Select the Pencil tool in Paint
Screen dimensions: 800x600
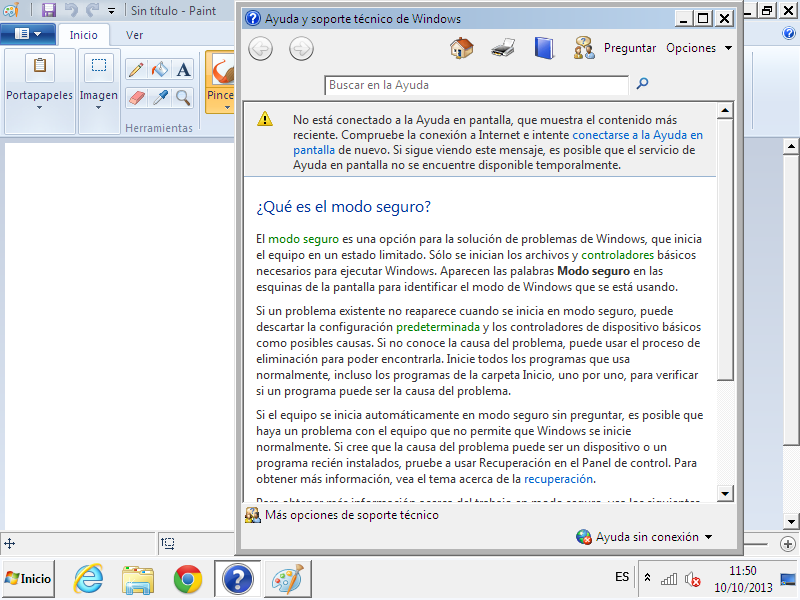tap(136, 69)
